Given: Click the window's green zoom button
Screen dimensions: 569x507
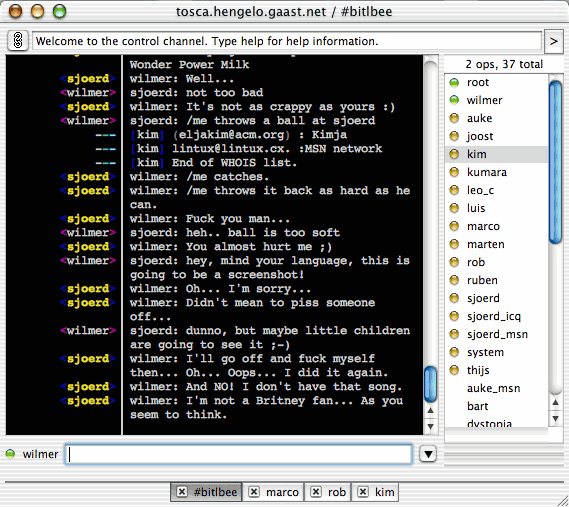Looking at the screenshot, I should tap(59, 12).
